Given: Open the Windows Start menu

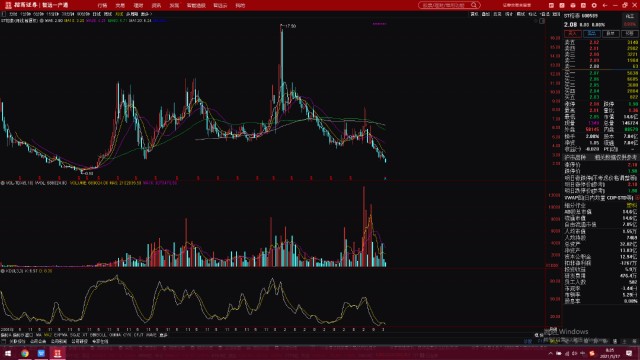Looking at the screenshot, I should [8, 353].
